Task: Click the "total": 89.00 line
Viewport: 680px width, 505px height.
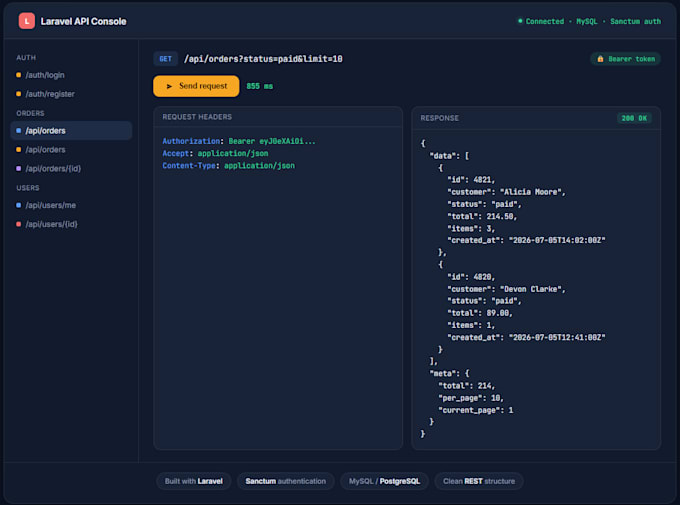Action: [480, 313]
